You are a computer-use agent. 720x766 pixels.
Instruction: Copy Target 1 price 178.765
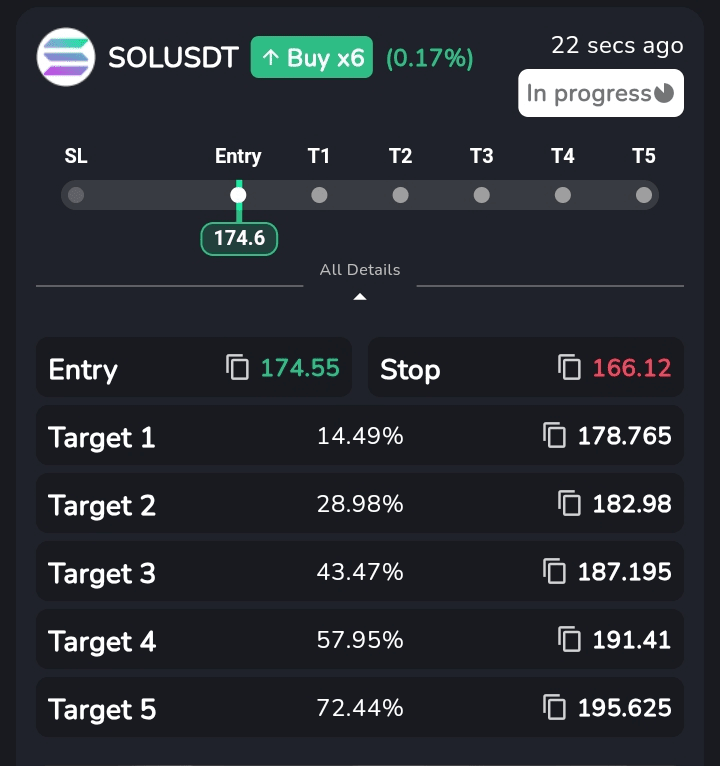click(x=554, y=435)
